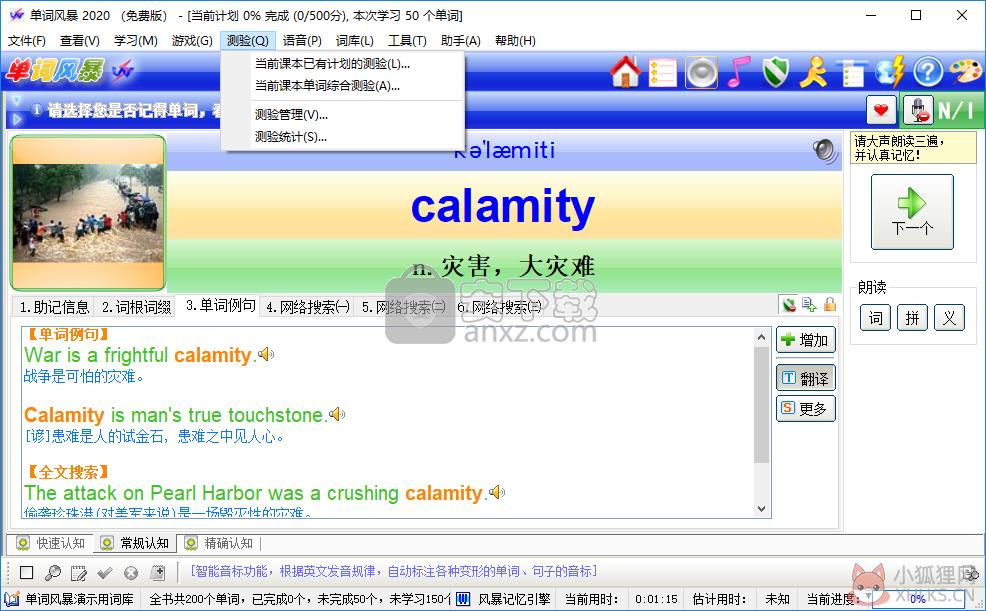The width and height of the screenshot is (986, 611).
Task: Click the empty square icon in bottom toolbar
Action: [26, 573]
